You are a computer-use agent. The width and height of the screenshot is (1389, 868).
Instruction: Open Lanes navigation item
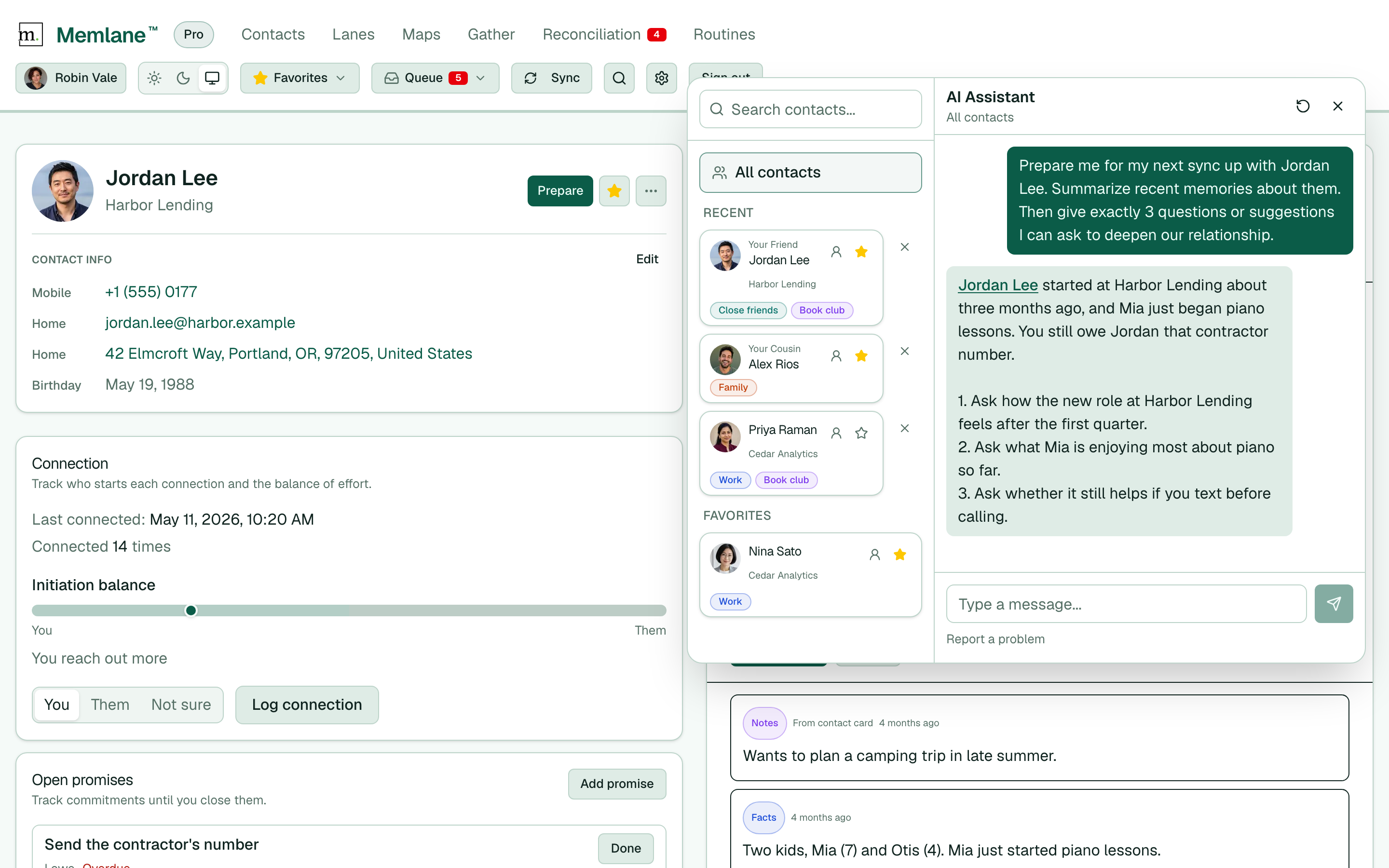click(x=353, y=34)
